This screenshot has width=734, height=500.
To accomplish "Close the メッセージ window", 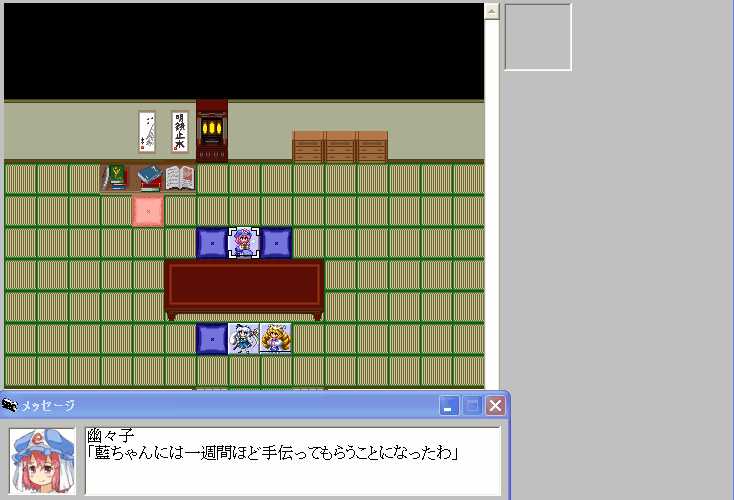I will [495, 405].
